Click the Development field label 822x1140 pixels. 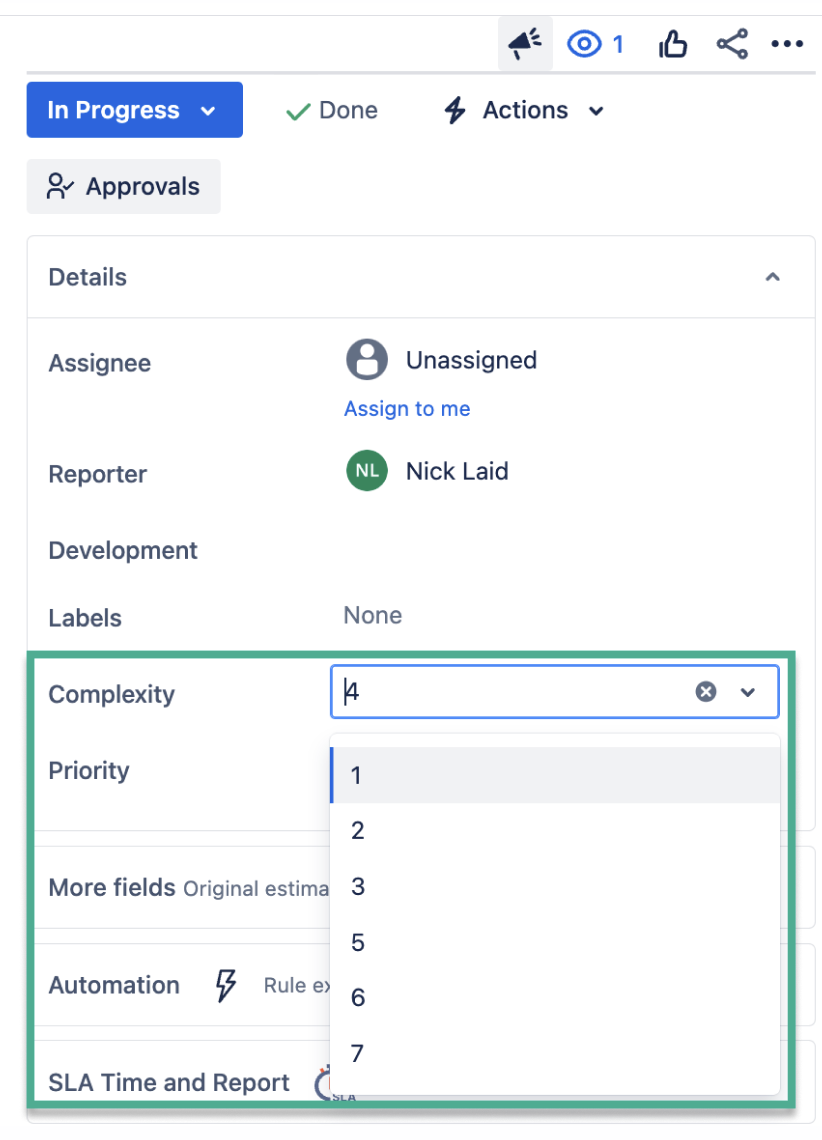(123, 550)
